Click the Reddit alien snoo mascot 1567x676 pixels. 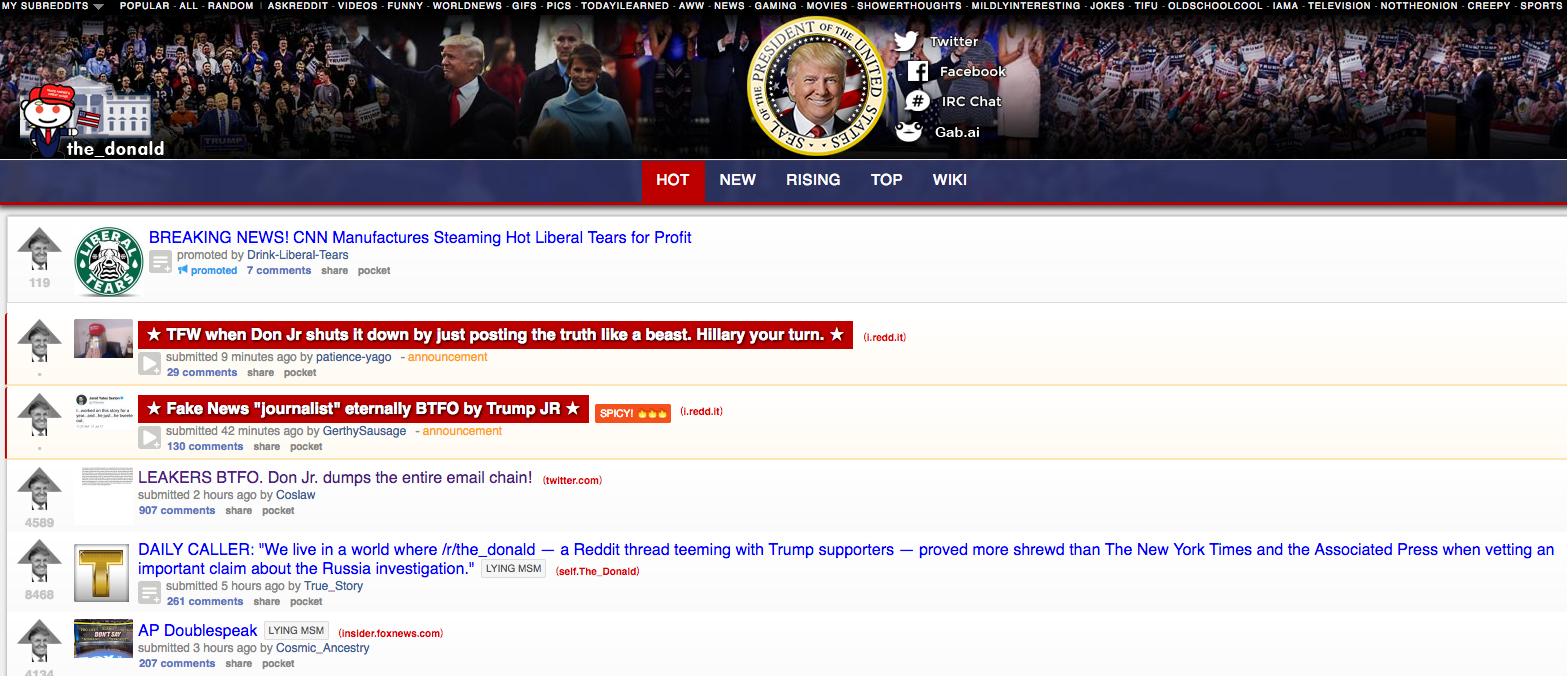click(x=46, y=120)
